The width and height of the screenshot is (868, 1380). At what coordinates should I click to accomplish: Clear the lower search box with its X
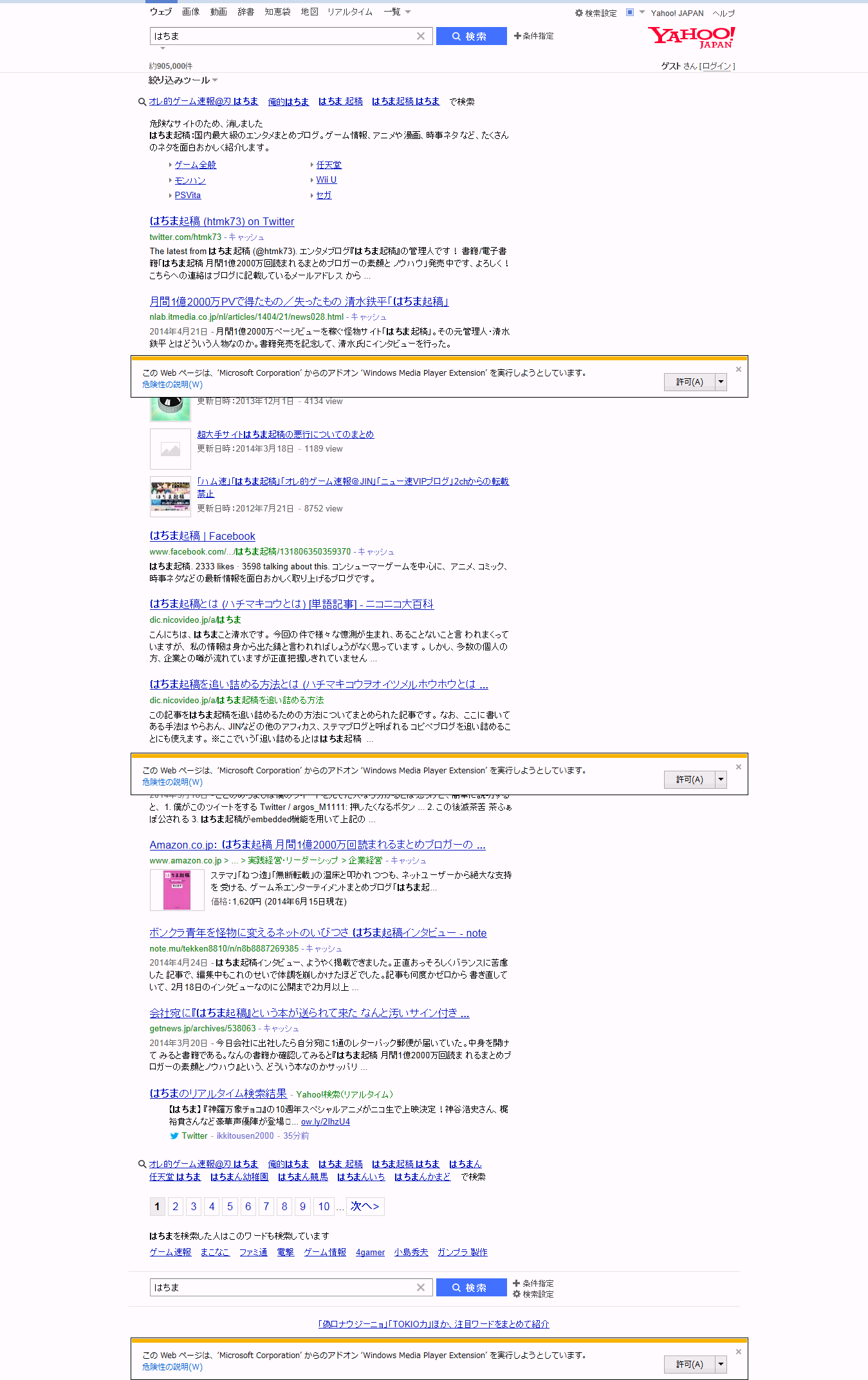(421, 1287)
